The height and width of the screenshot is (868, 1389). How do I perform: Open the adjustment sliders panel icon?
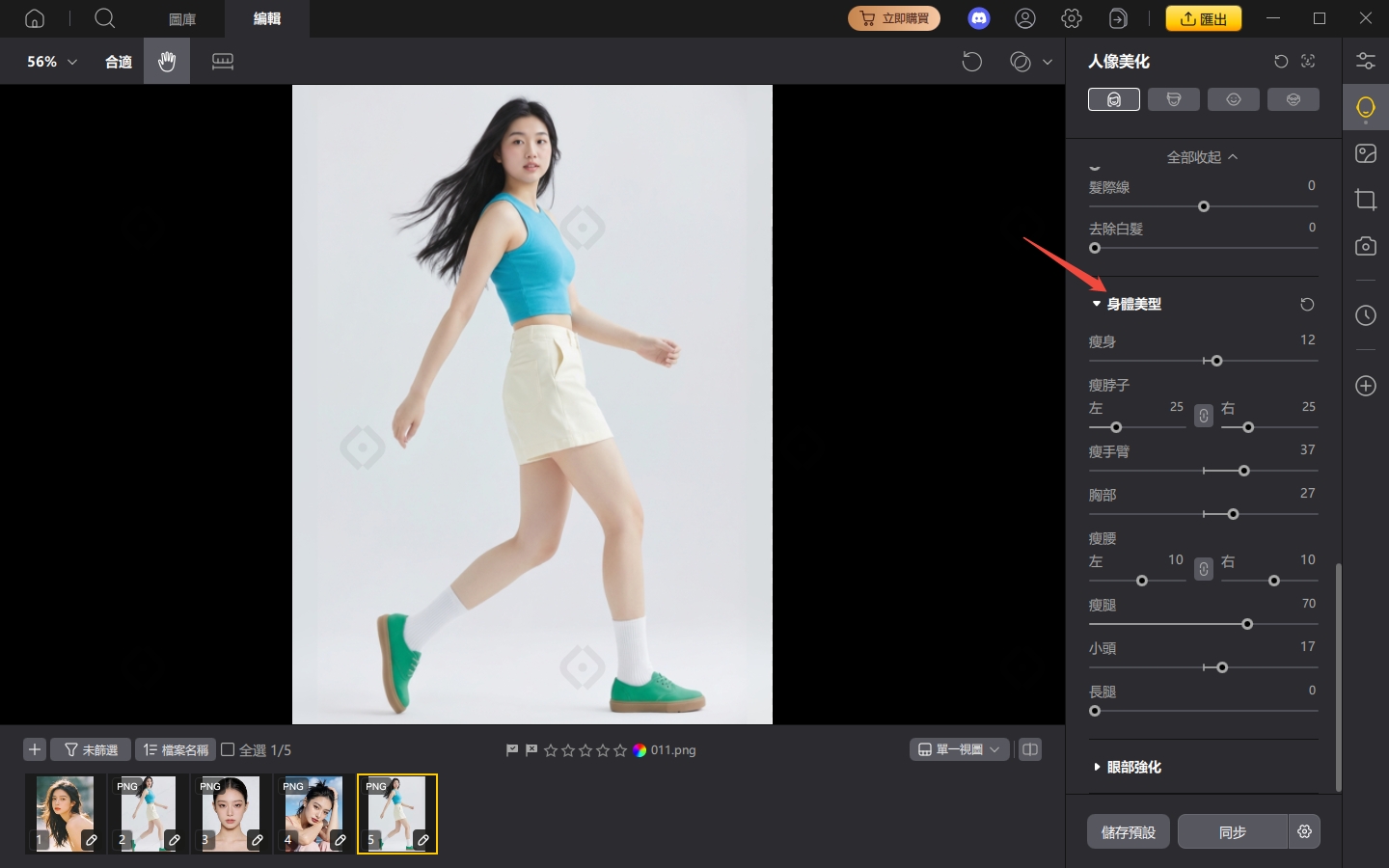click(1365, 61)
